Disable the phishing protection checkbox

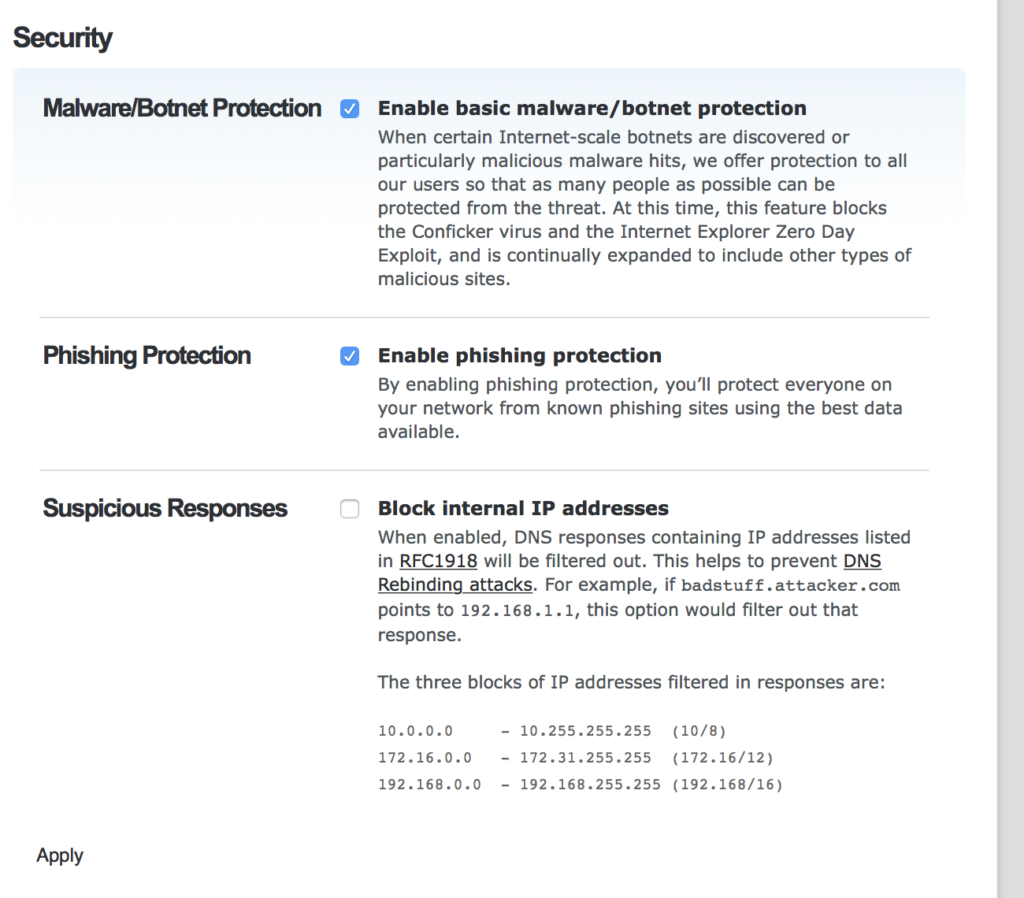tap(349, 356)
